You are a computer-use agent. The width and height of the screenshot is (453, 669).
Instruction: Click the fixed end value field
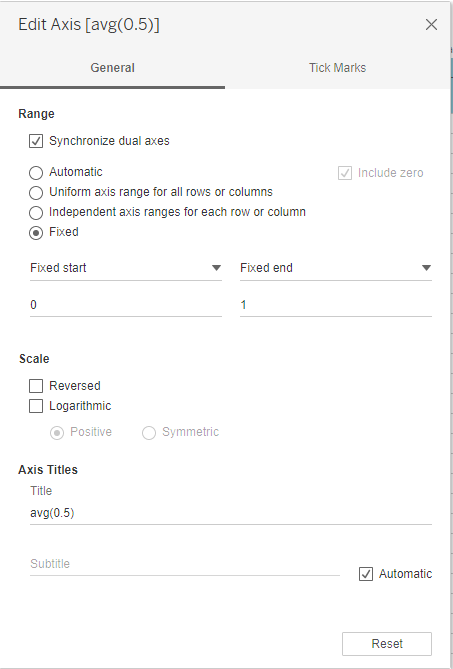(x=336, y=305)
